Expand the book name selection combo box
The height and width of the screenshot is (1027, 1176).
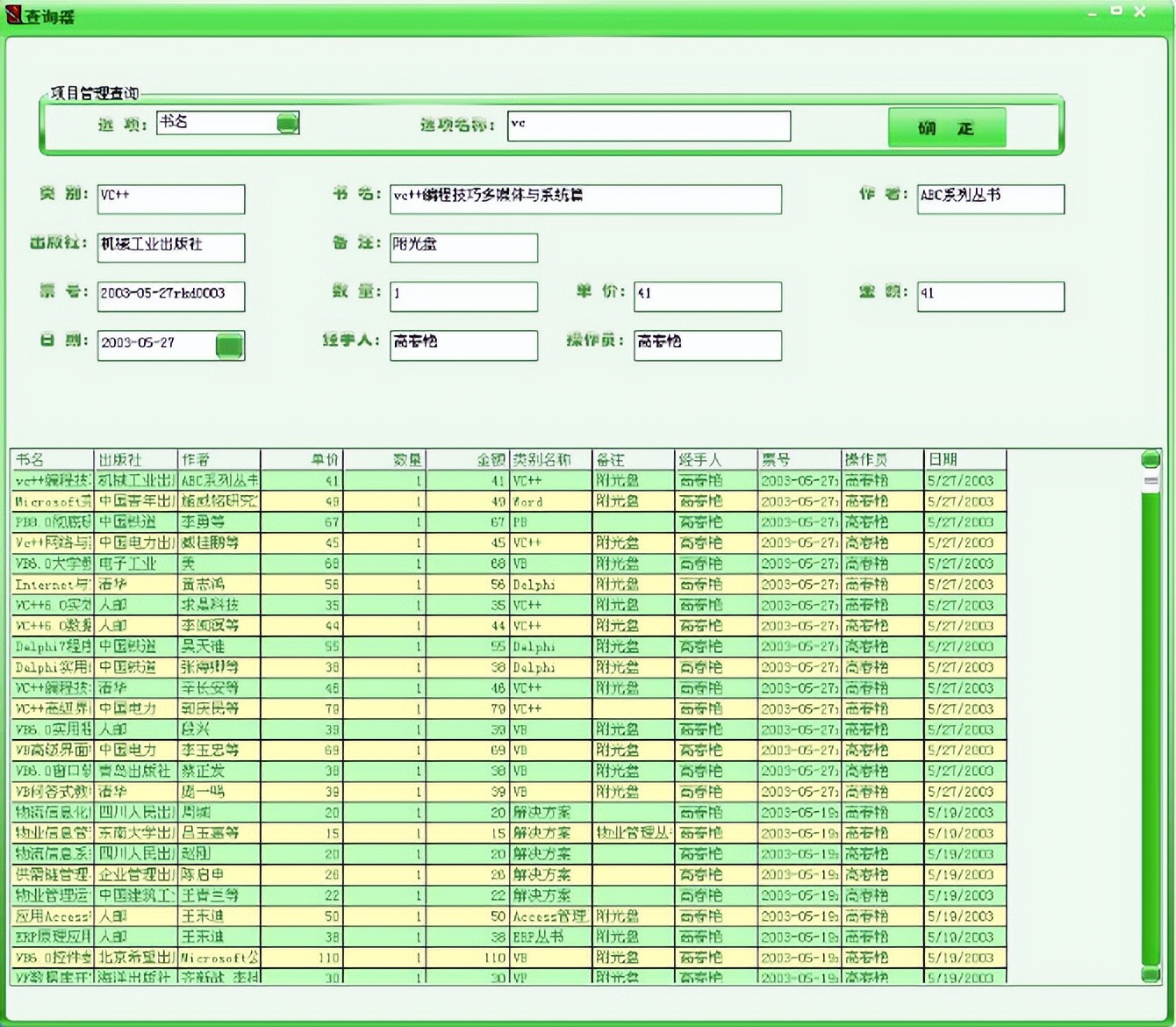pyautogui.click(x=287, y=123)
